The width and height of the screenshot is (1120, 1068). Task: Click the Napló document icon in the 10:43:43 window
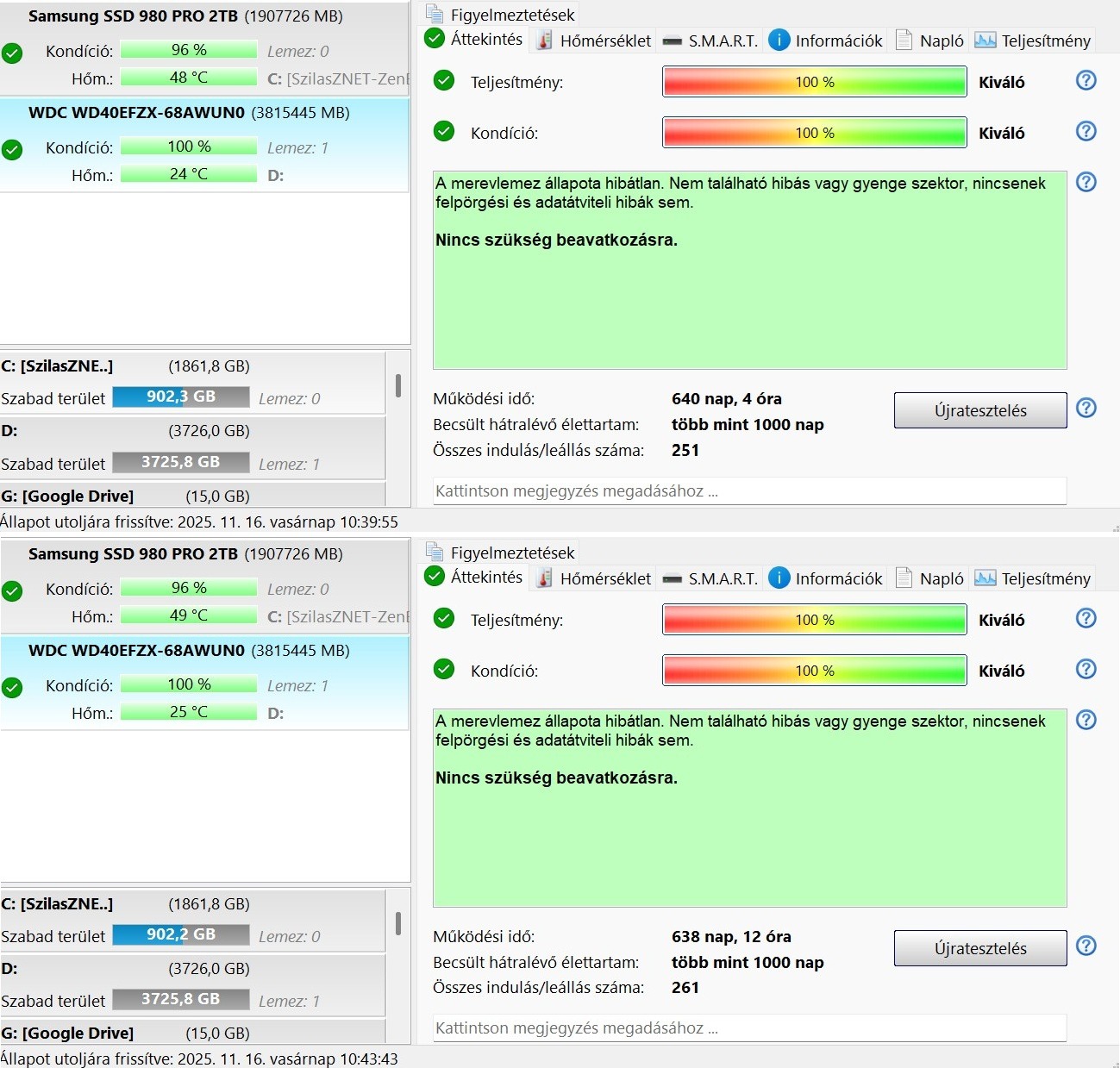coord(904,578)
